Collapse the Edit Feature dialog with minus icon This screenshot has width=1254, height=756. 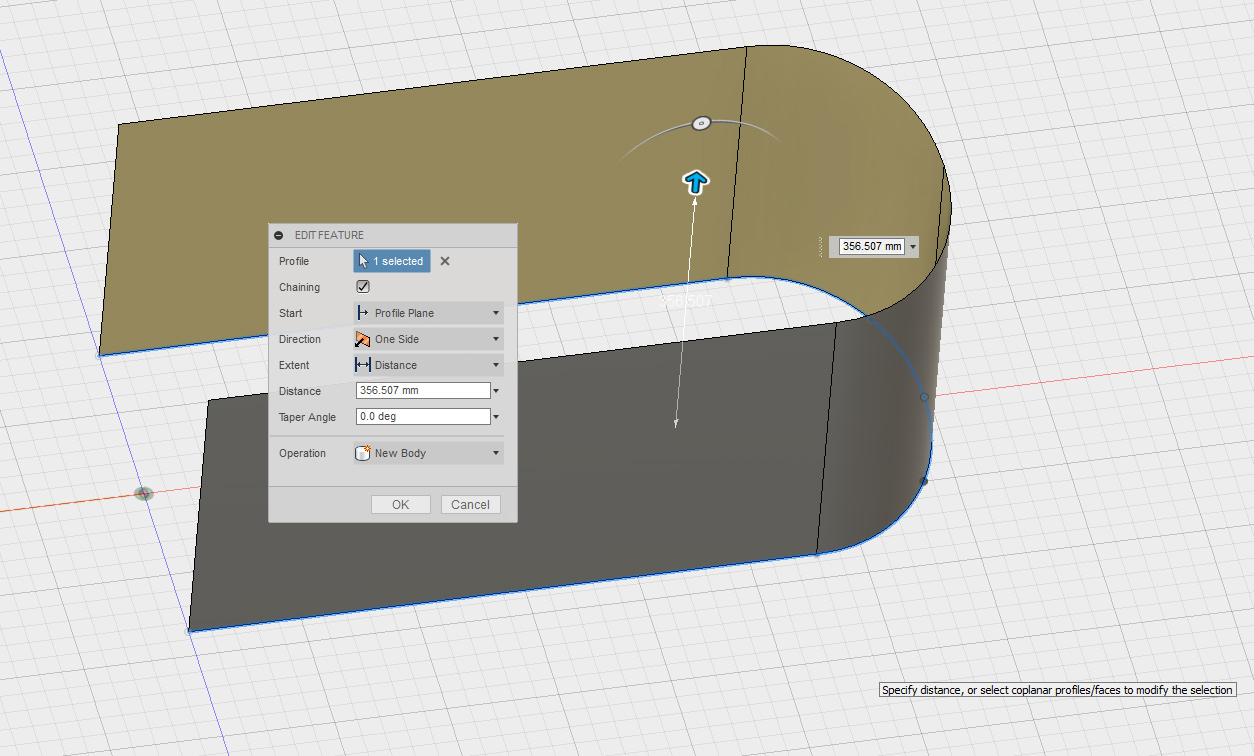click(x=279, y=235)
